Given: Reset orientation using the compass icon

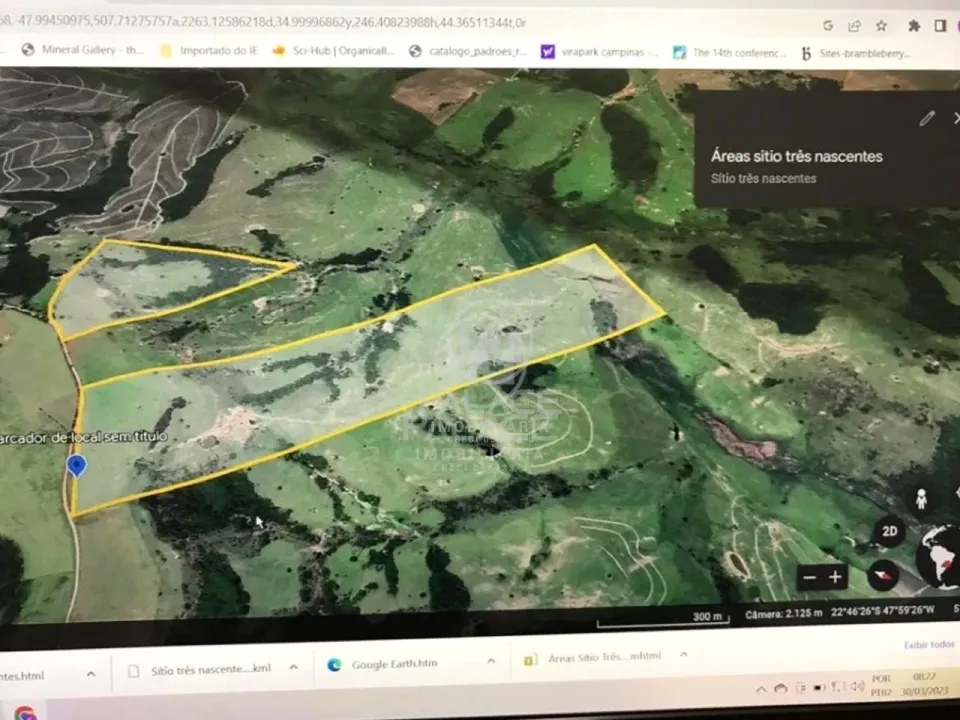Looking at the screenshot, I should point(883,576).
